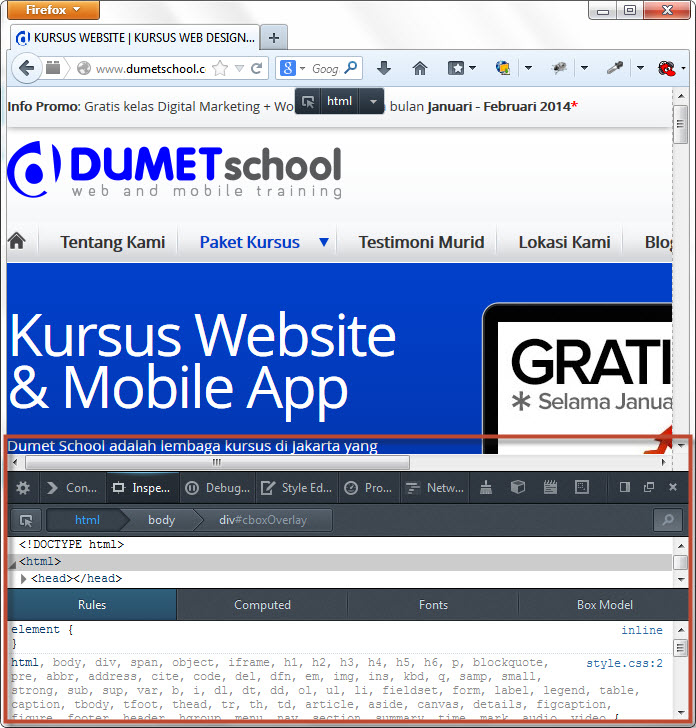Go to the browser Home icon
The height and width of the screenshot is (728, 696).
point(420,68)
